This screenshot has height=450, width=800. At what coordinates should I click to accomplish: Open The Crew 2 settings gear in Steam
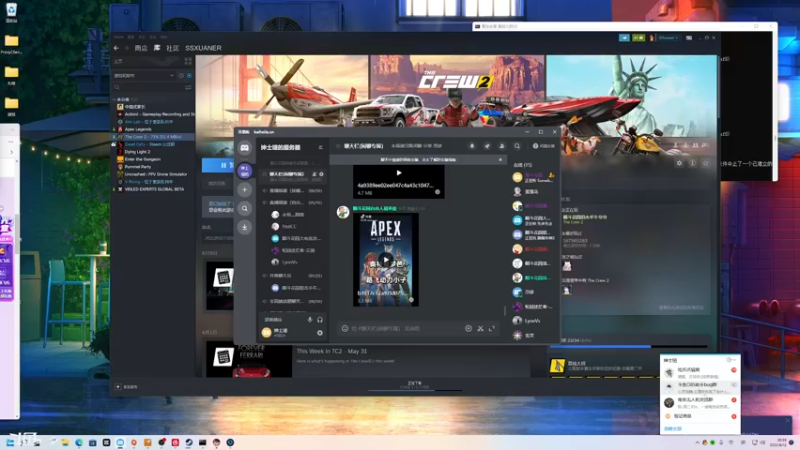coord(679,163)
